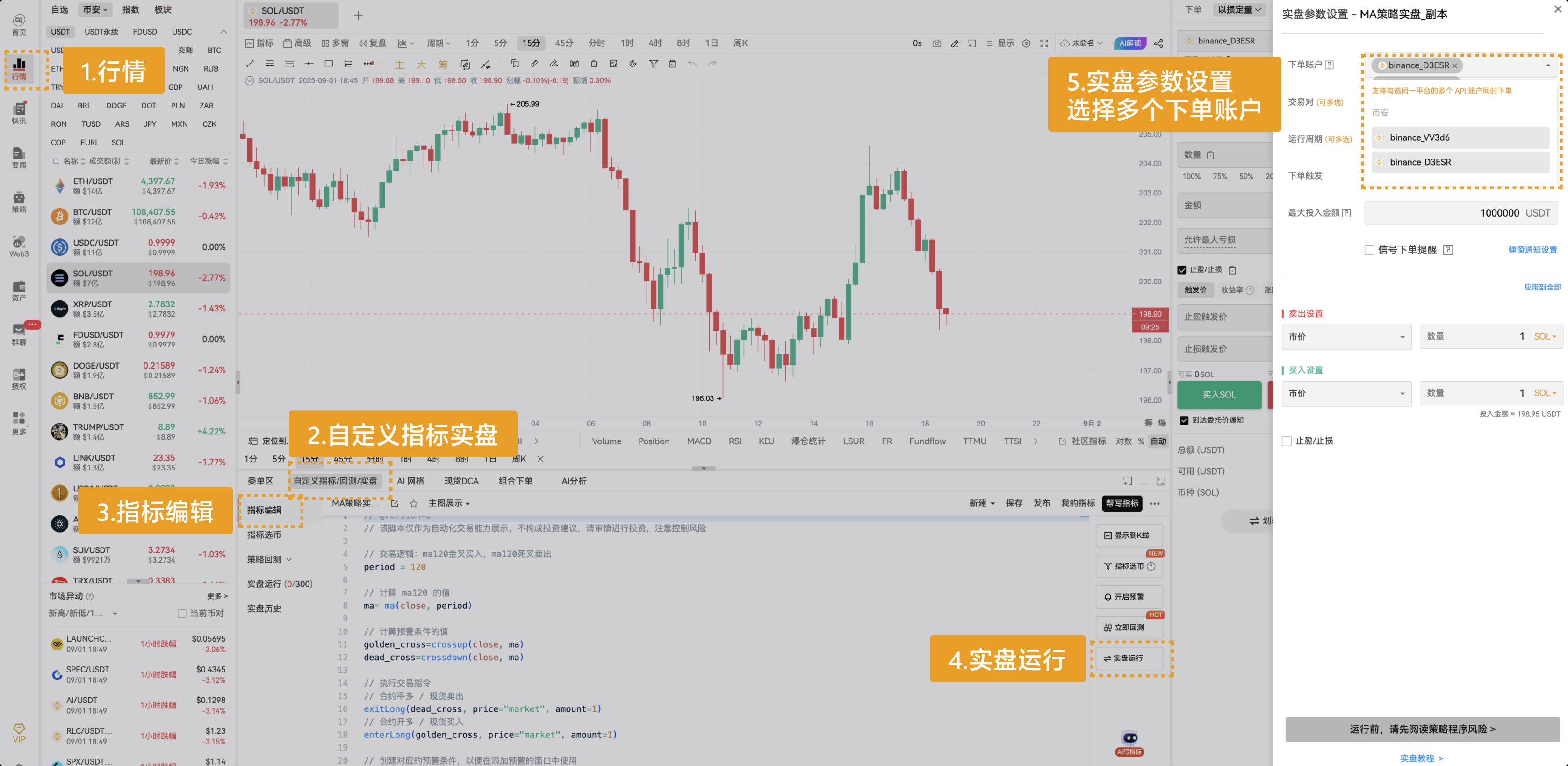Select the trend line drawing tool

pyautogui.click(x=250, y=63)
